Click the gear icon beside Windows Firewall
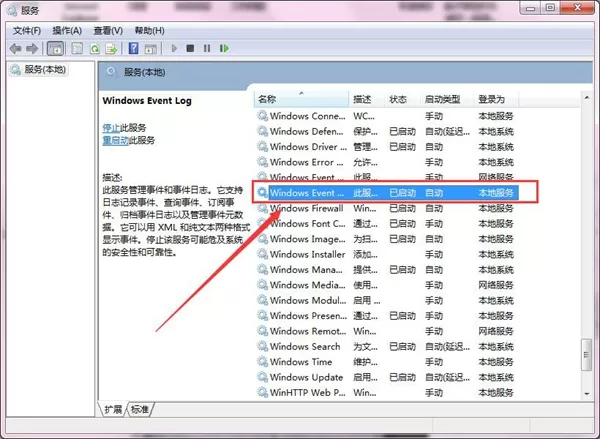The width and height of the screenshot is (600, 439). [262, 208]
